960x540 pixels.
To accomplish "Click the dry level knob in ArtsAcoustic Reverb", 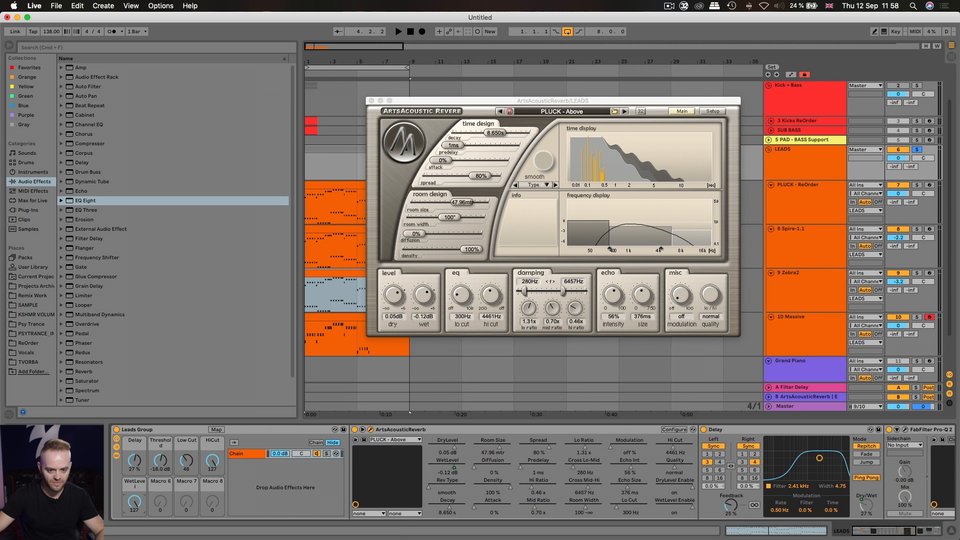I will pos(394,295).
